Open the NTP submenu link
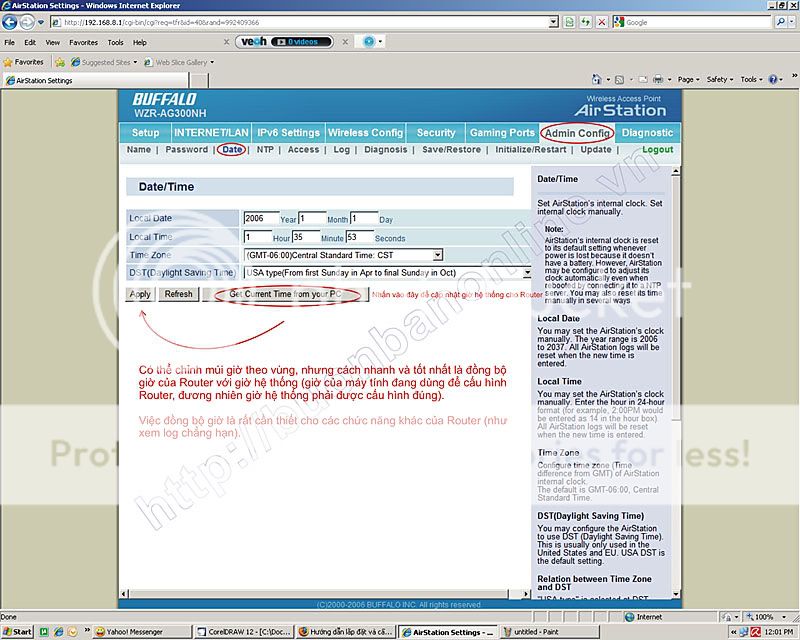800x640 pixels. pos(265,150)
